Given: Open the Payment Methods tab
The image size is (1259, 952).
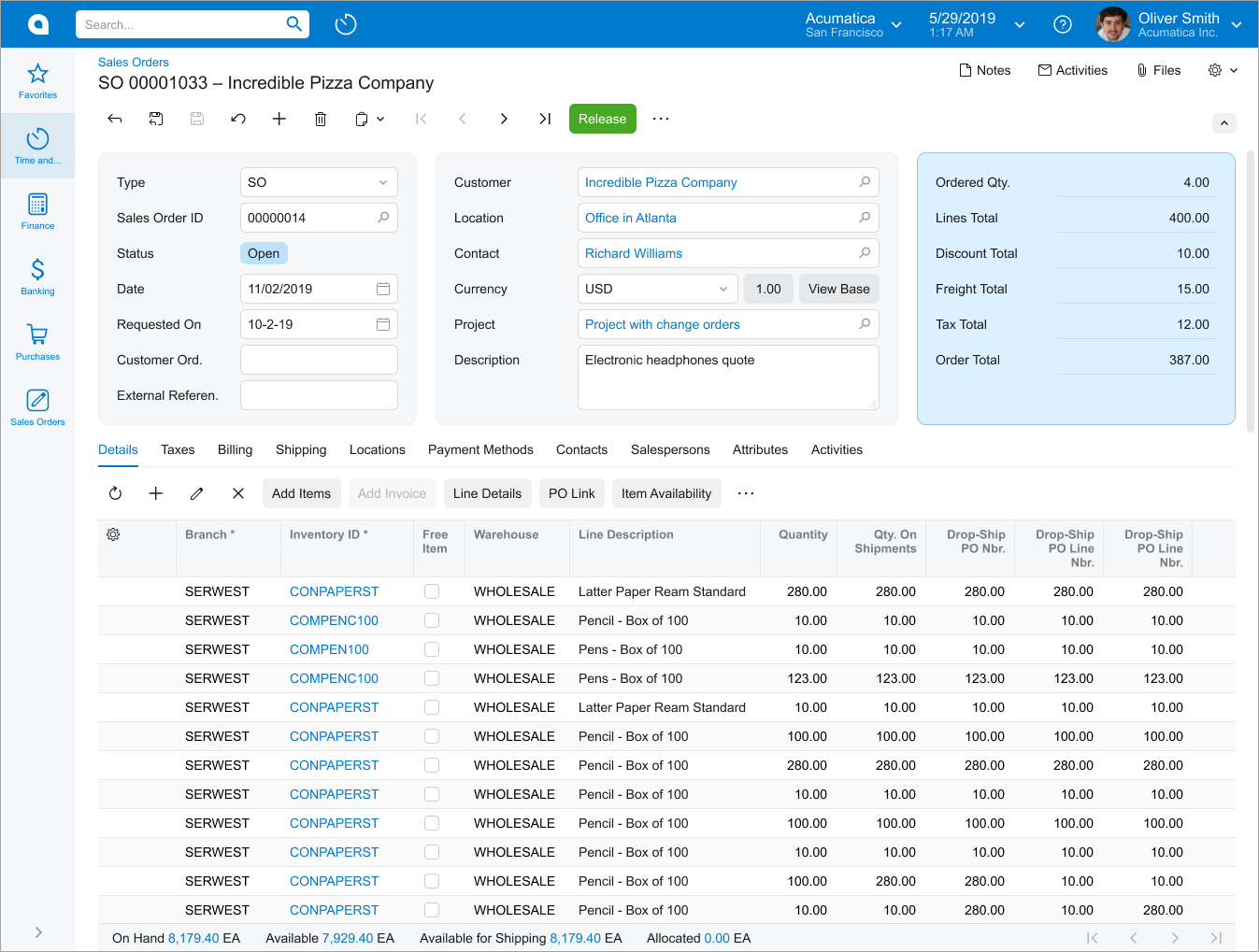Looking at the screenshot, I should [x=480, y=449].
